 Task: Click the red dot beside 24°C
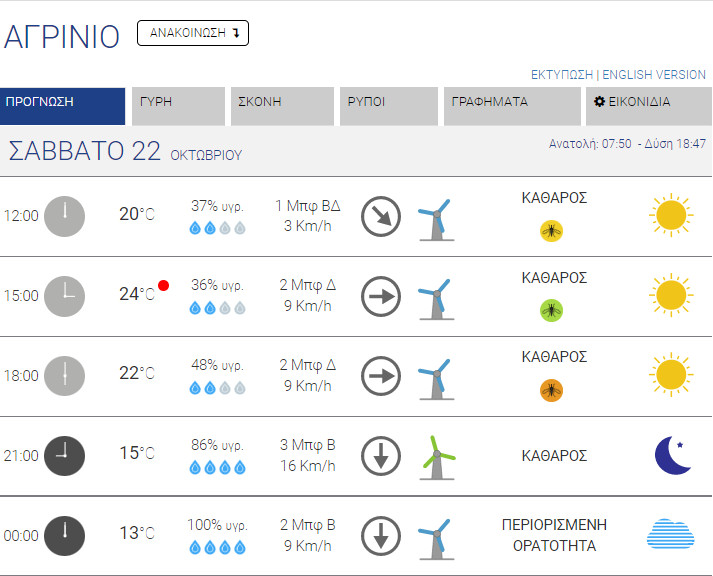point(164,286)
